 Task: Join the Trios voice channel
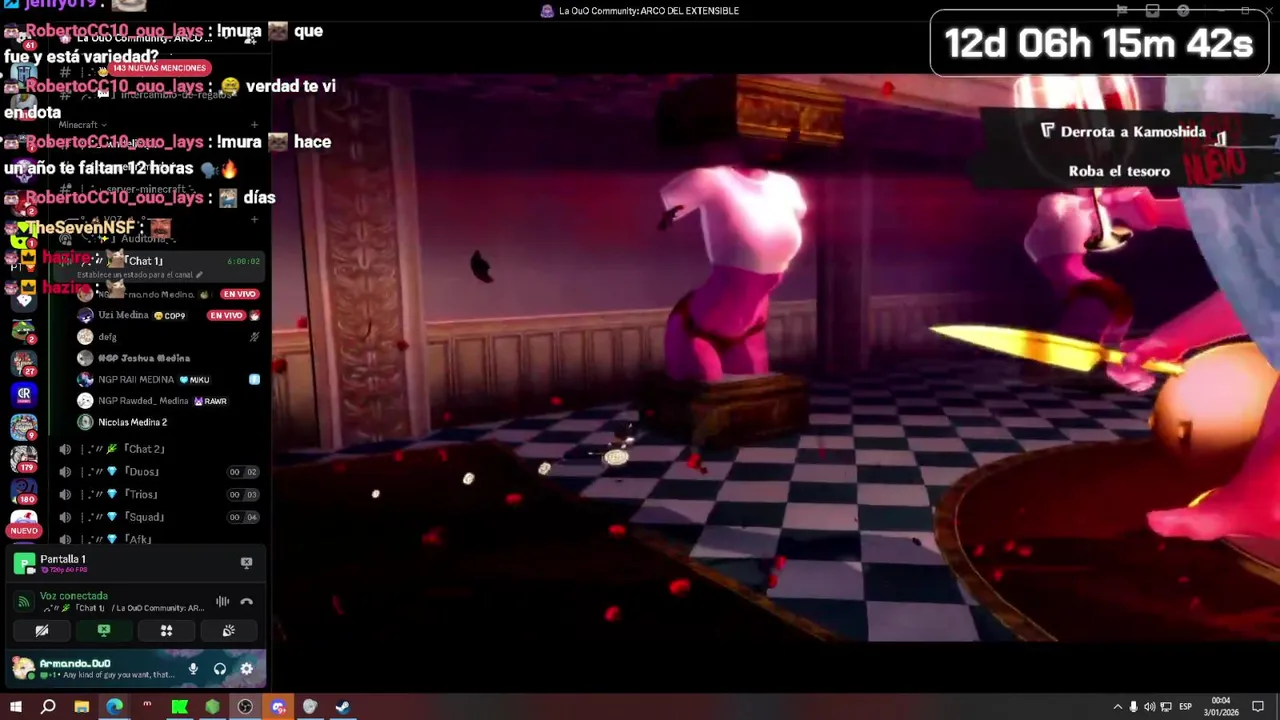point(159,495)
